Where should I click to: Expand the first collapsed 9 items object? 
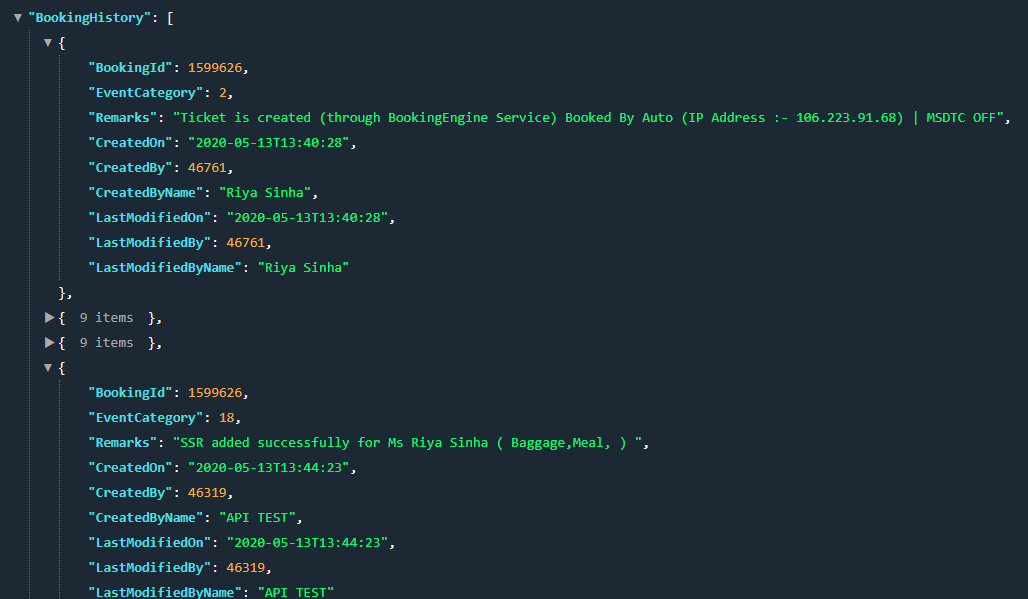49,318
